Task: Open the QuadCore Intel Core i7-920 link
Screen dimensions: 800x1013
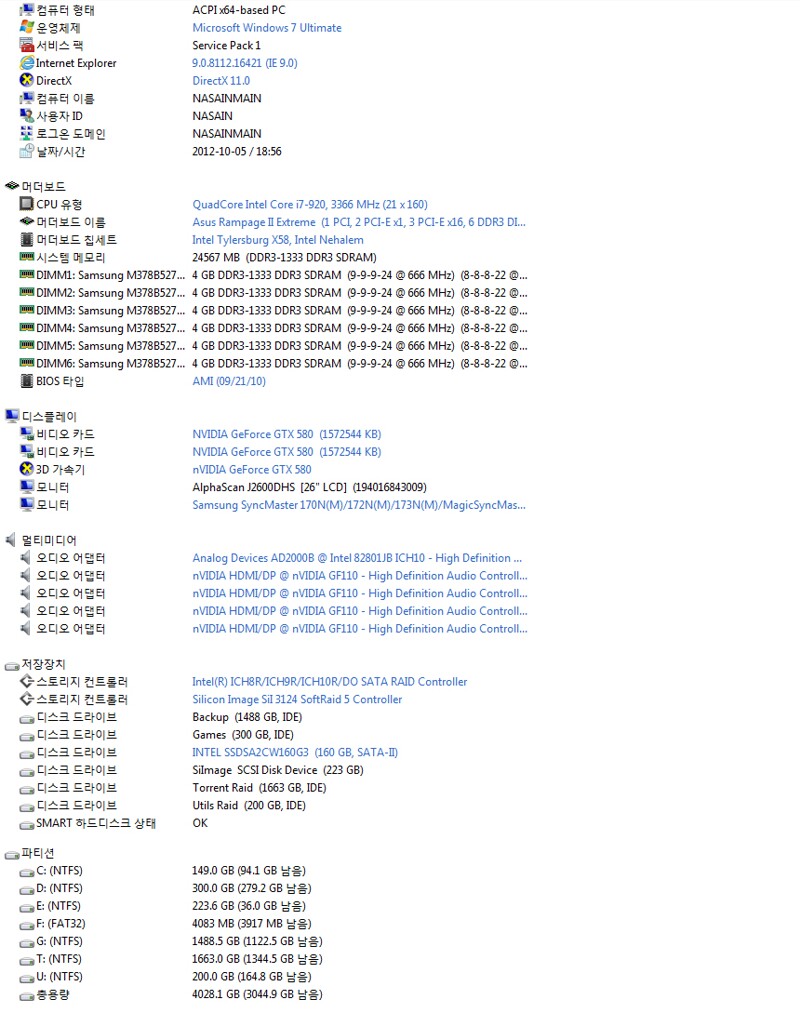Action: click(x=310, y=204)
